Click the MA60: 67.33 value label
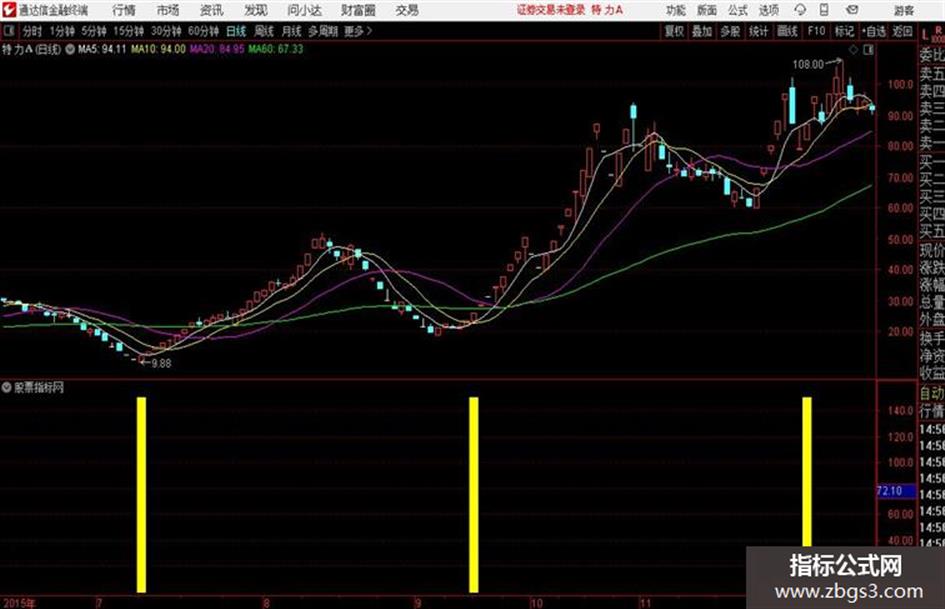 [x=276, y=49]
